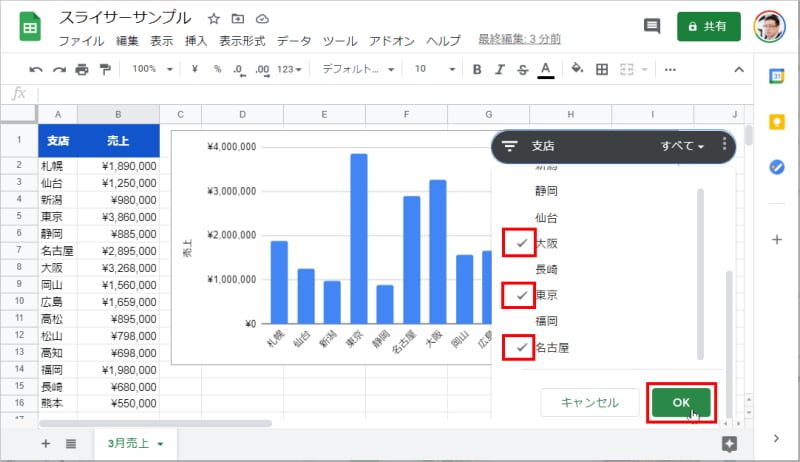
Task: Click the slicer list scrollbar
Action: [x=701, y=274]
